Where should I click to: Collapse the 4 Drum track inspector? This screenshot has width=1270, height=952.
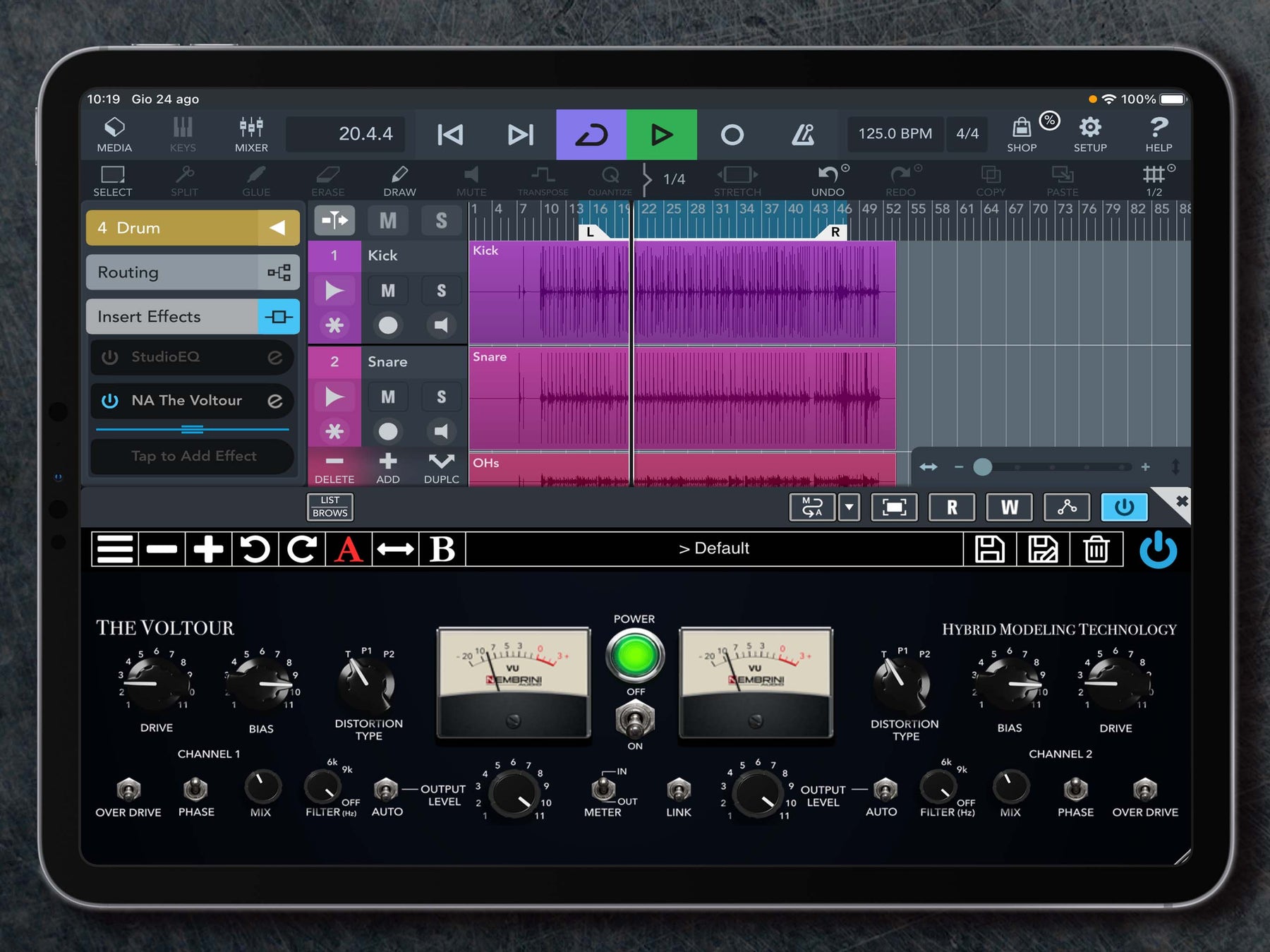[x=278, y=228]
